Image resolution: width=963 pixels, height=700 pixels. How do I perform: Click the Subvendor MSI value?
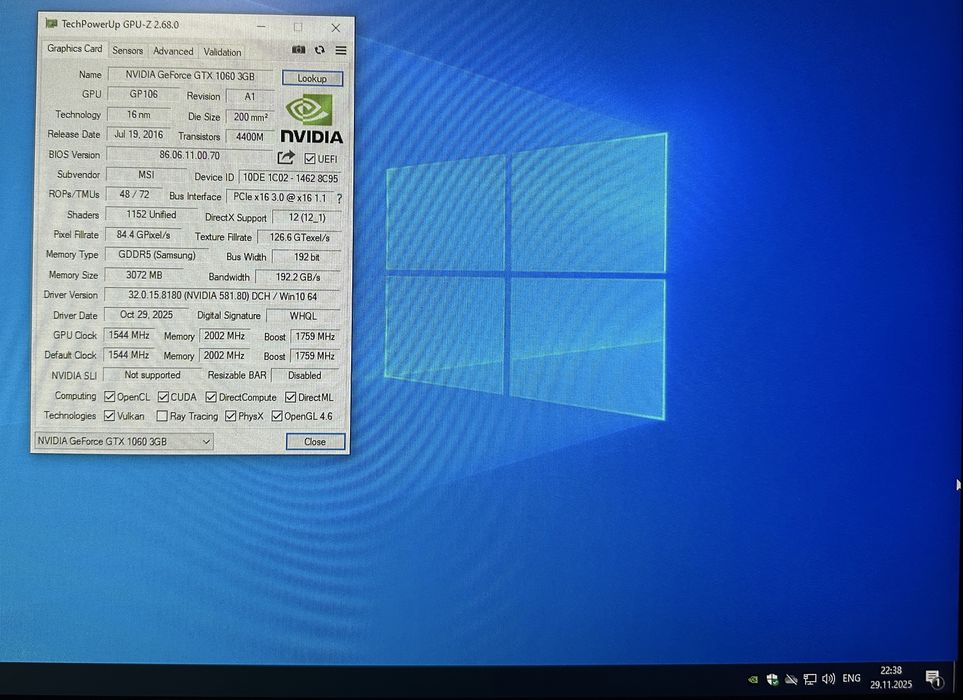(x=146, y=174)
